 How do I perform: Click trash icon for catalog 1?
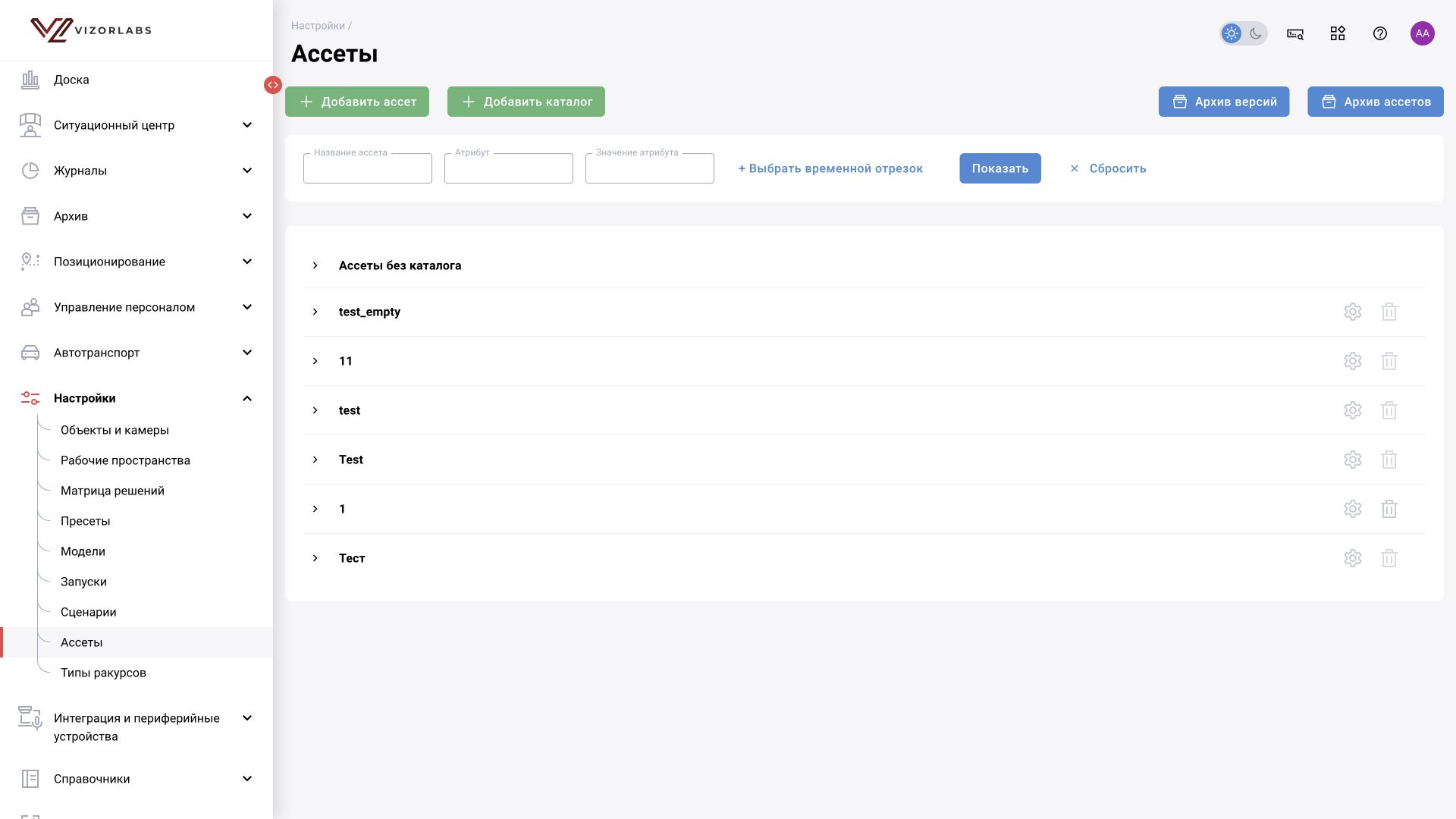1389,509
